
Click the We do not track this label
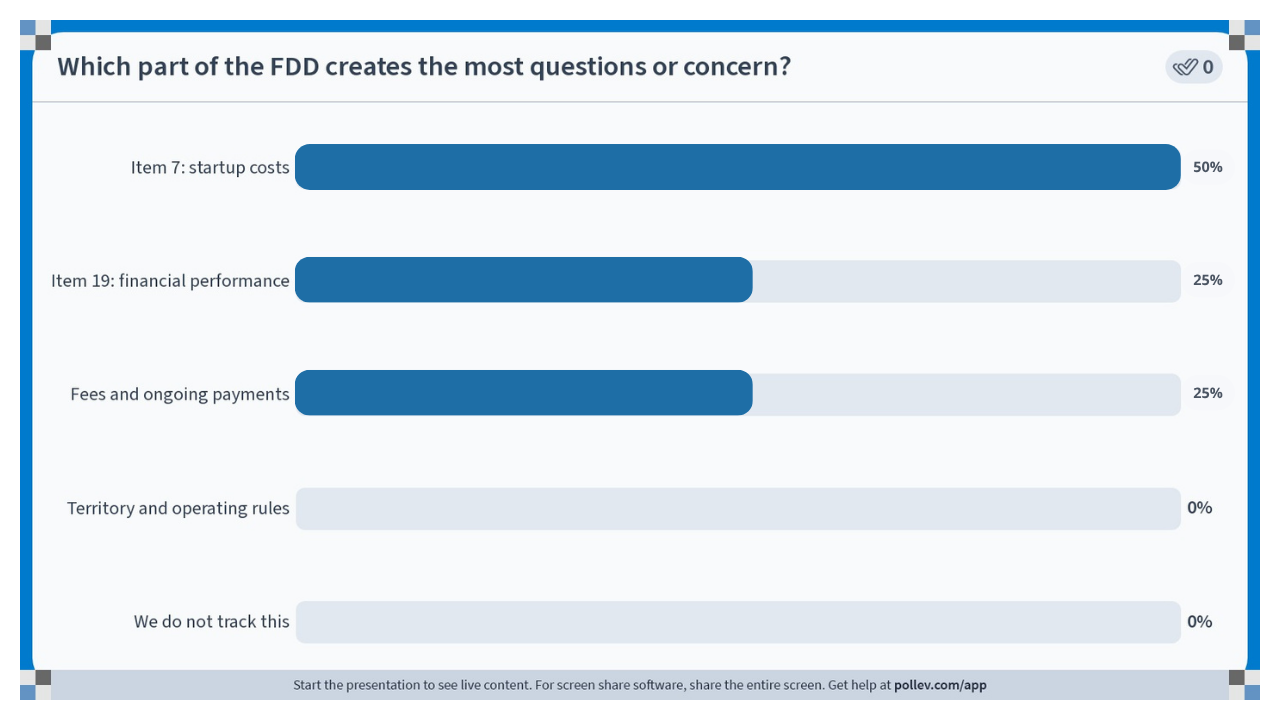point(212,621)
